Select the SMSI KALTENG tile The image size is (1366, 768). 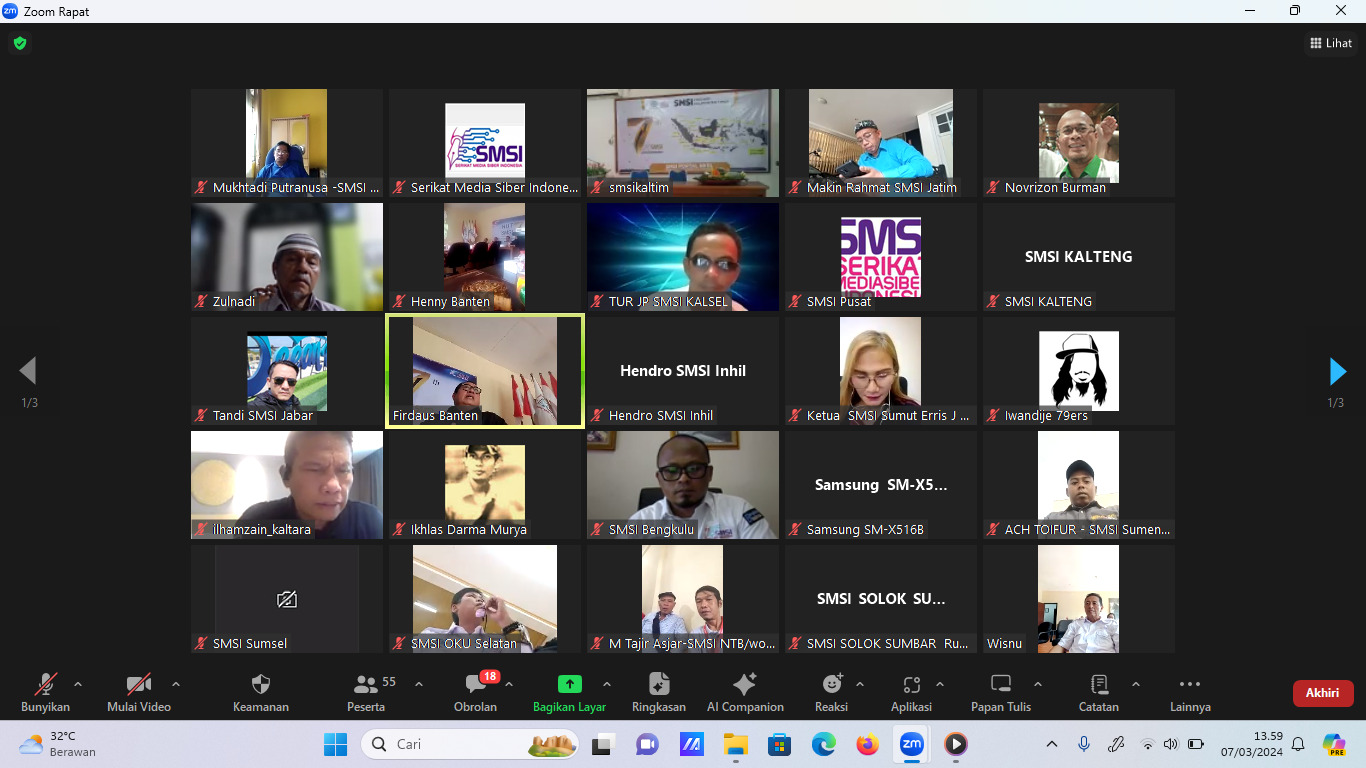coord(1079,257)
